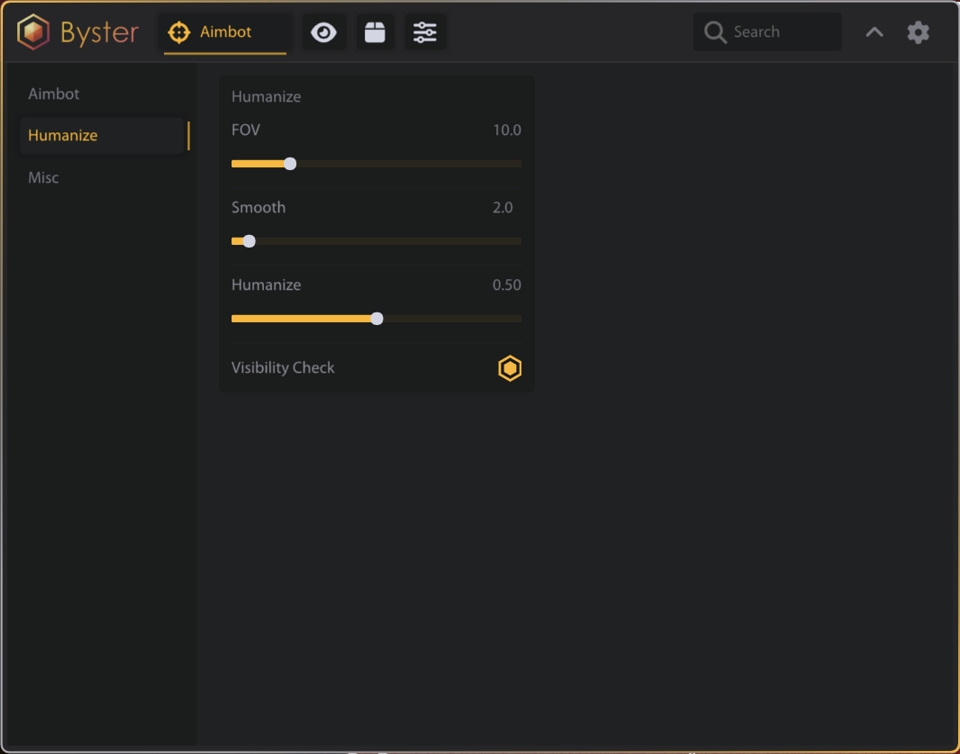Screen dimensions: 960x754
Task: Click the Smooth slider handle
Action: click(x=249, y=241)
